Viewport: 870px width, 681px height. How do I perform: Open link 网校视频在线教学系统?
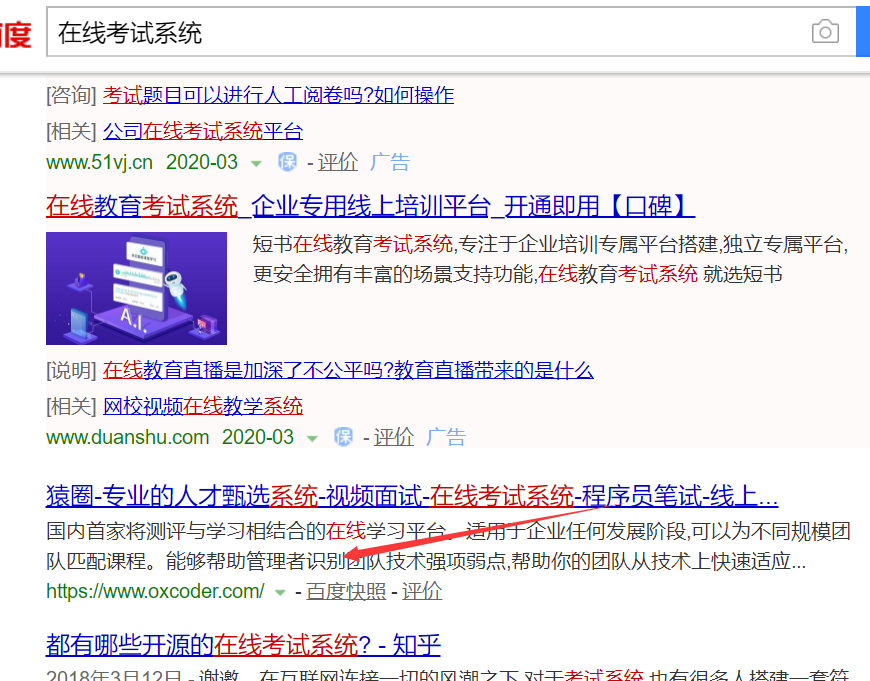coord(203,406)
